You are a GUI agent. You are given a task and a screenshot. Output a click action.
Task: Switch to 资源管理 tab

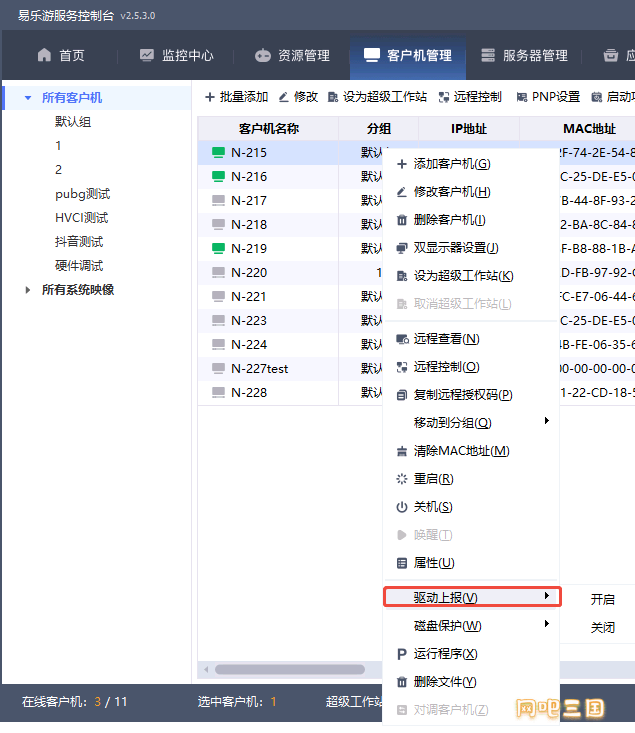pos(292,56)
